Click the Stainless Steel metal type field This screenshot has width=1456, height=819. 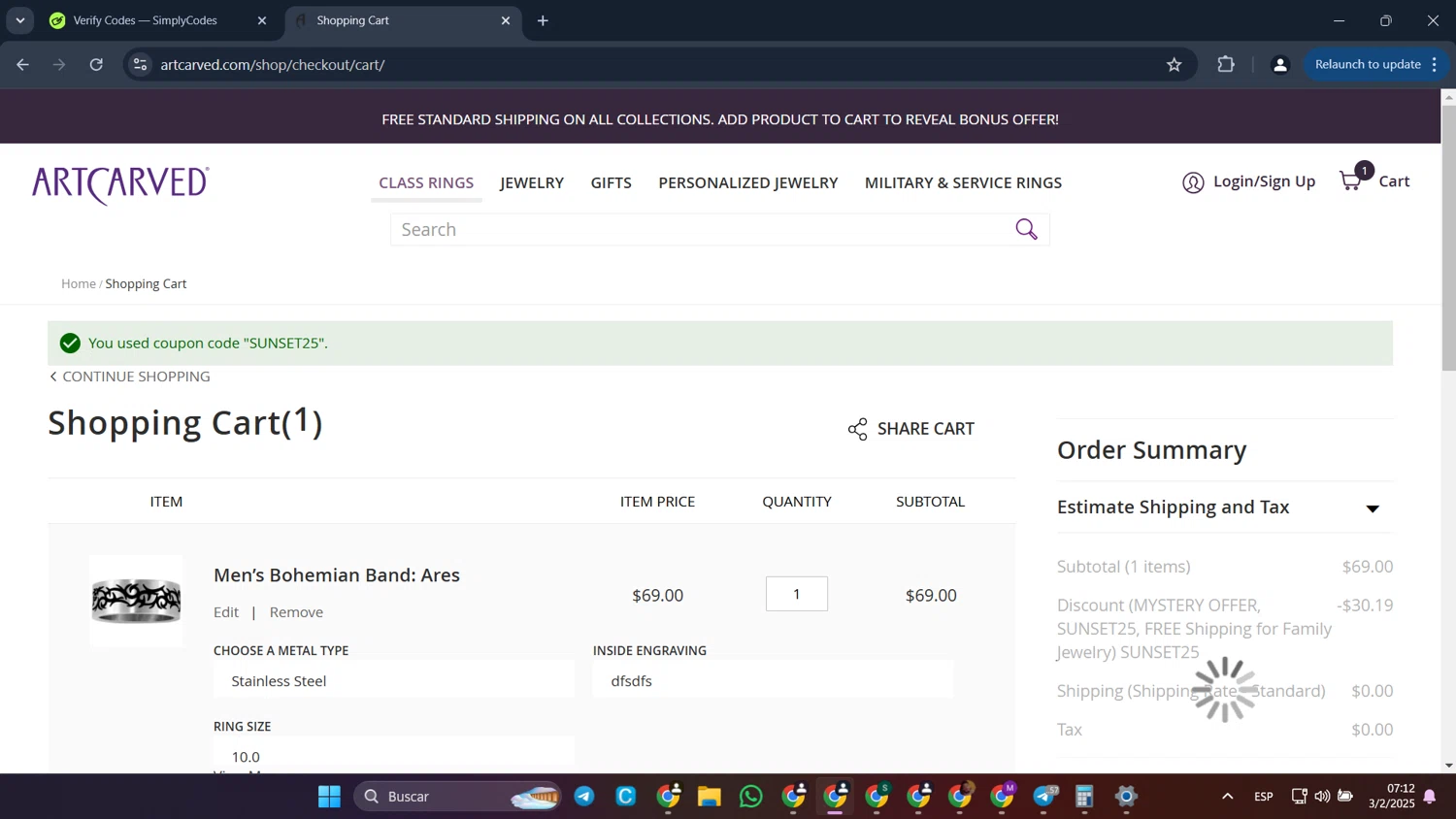click(x=394, y=681)
